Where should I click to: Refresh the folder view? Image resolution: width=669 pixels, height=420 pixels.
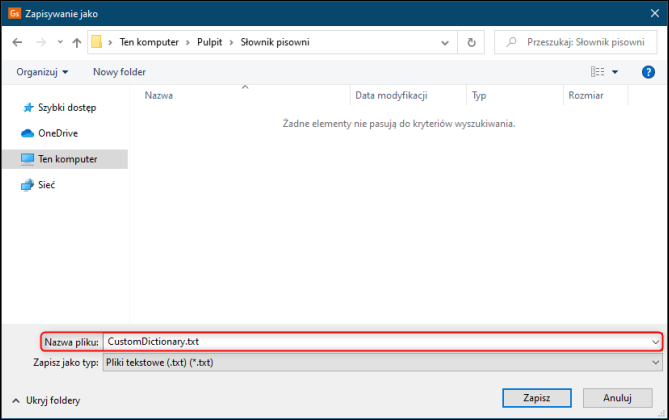pyautogui.click(x=471, y=42)
